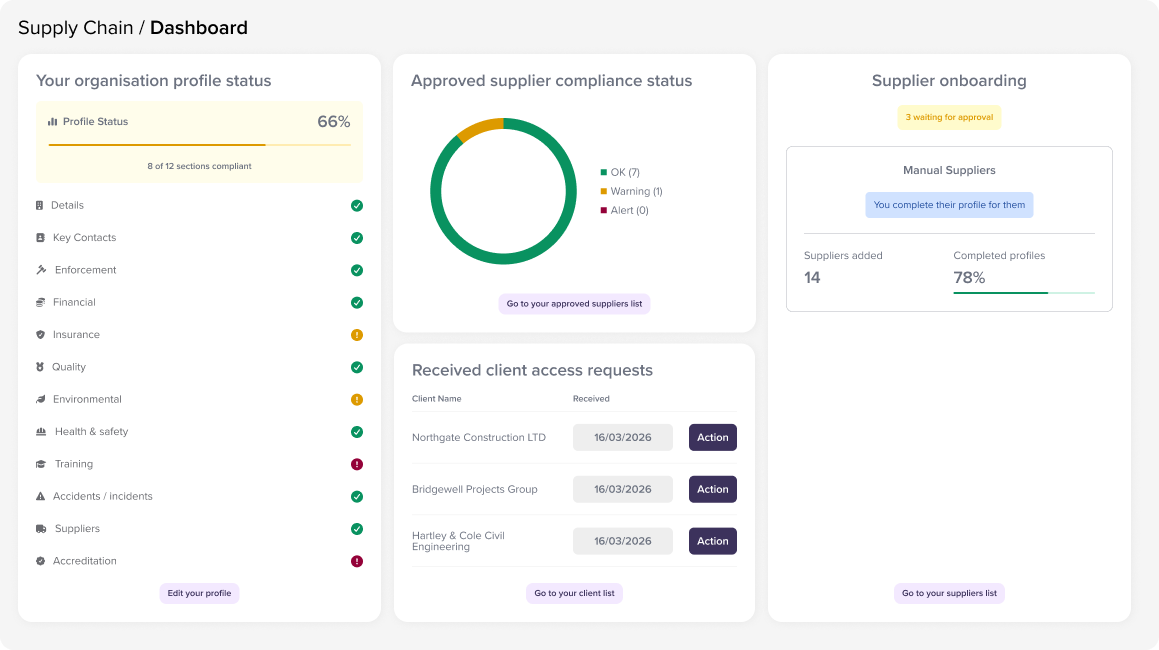Click the Enforcement gavel icon
Image resolution: width=1159 pixels, height=650 pixels.
(x=41, y=270)
